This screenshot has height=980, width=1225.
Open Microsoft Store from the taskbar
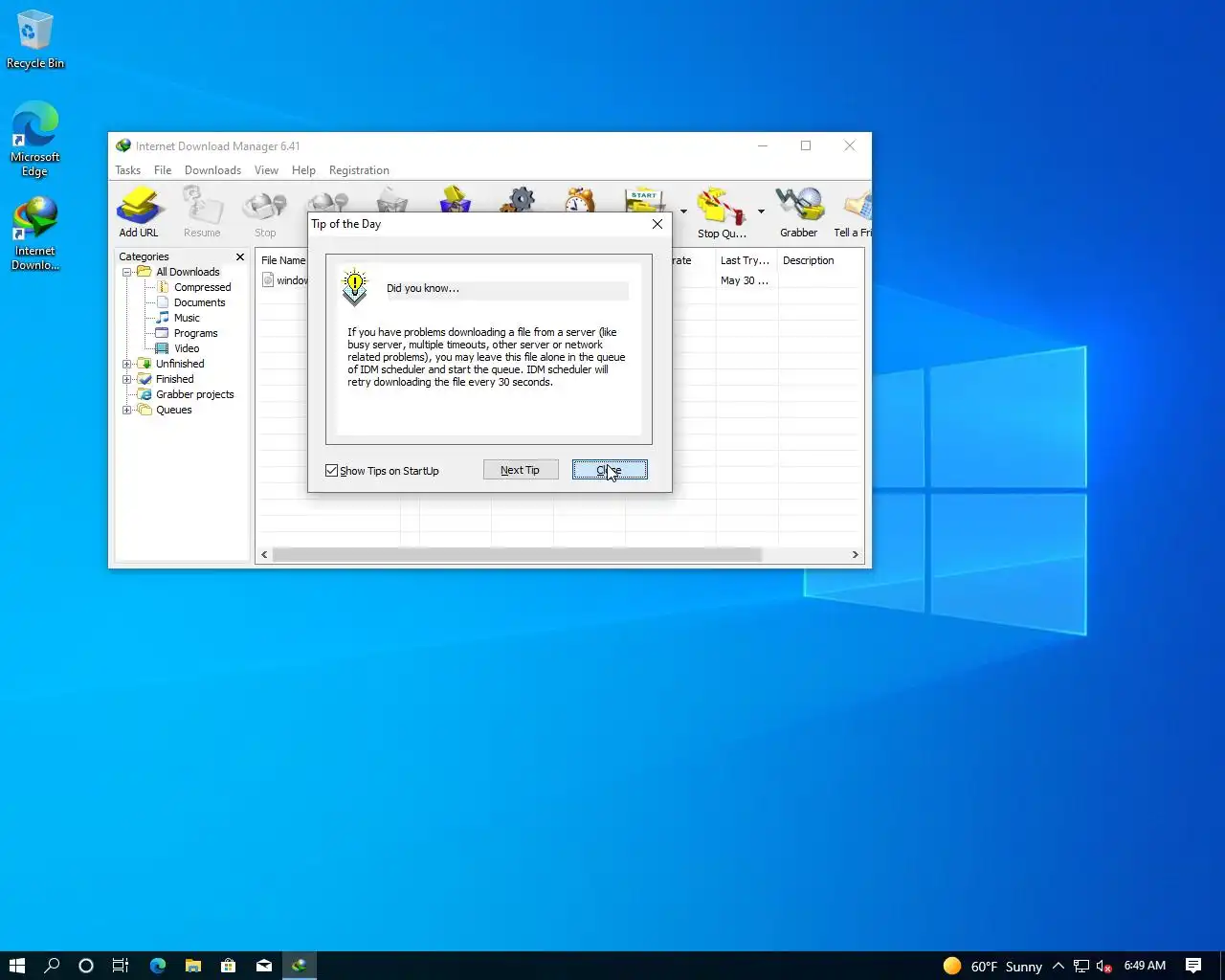tap(228, 966)
